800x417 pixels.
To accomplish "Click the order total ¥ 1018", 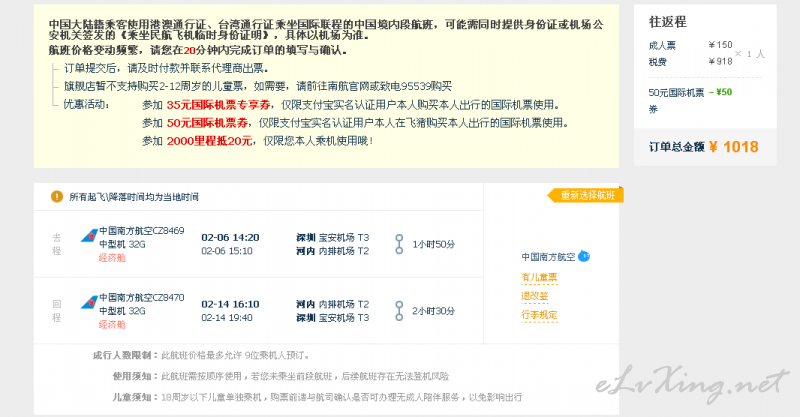I will point(734,147).
